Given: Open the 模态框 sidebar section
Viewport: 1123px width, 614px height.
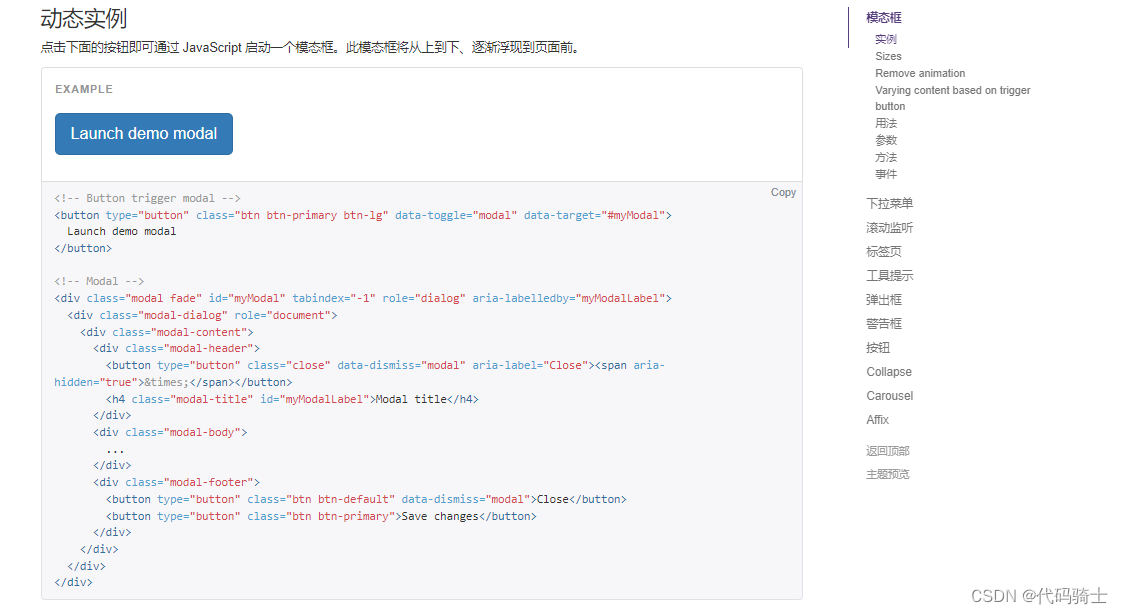Looking at the screenshot, I should point(884,17).
